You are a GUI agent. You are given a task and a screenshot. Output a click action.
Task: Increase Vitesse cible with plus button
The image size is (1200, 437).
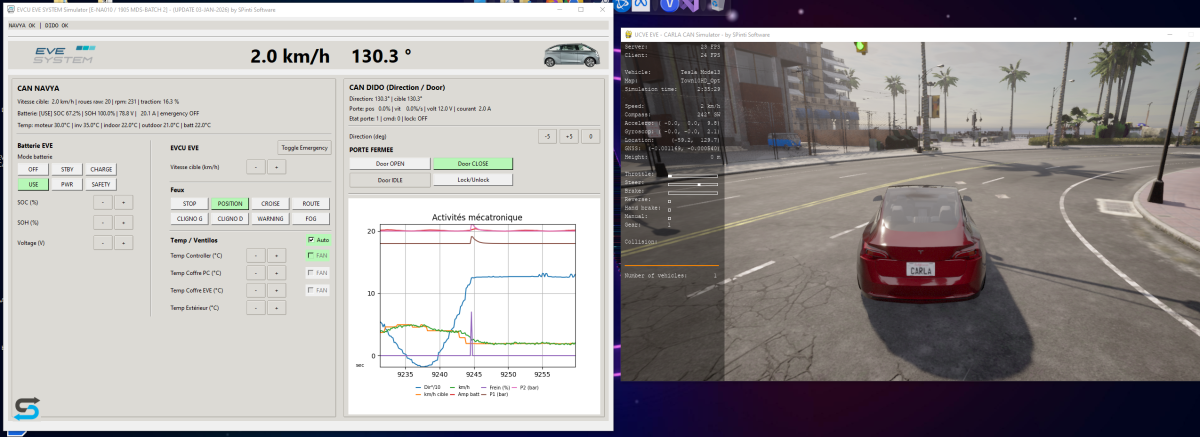277,167
